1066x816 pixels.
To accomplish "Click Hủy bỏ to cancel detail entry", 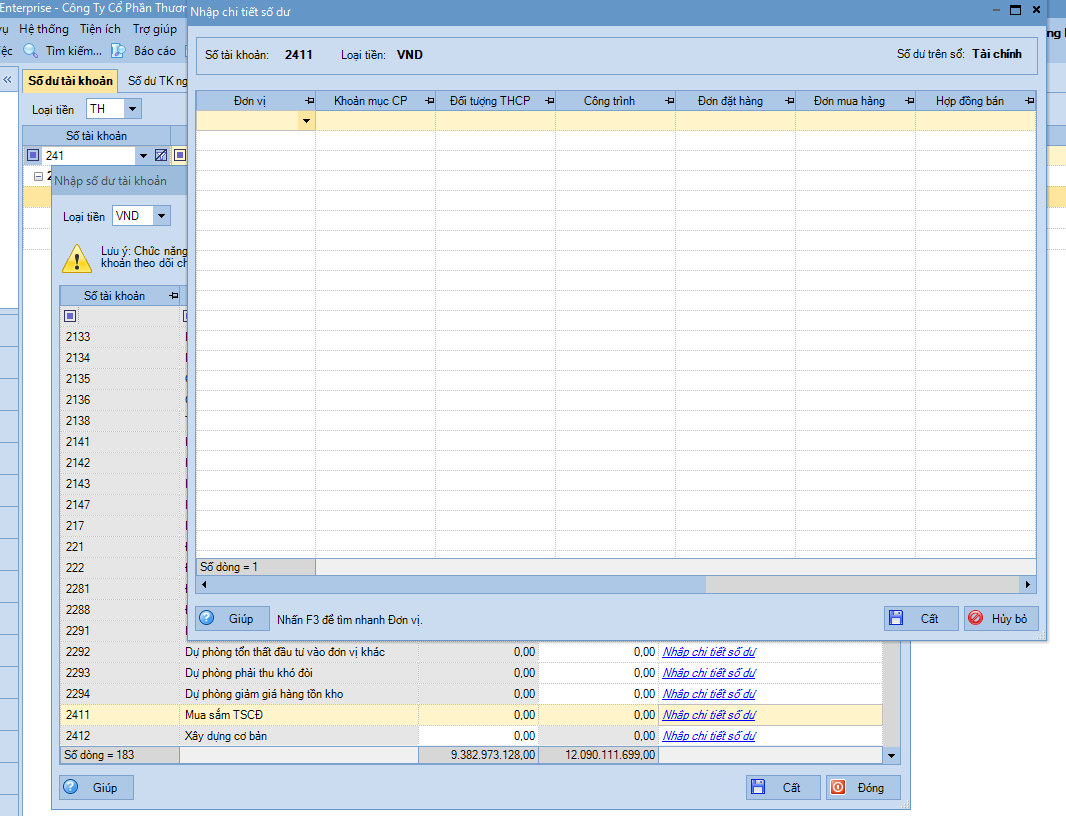I will pyautogui.click(x=1000, y=619).
